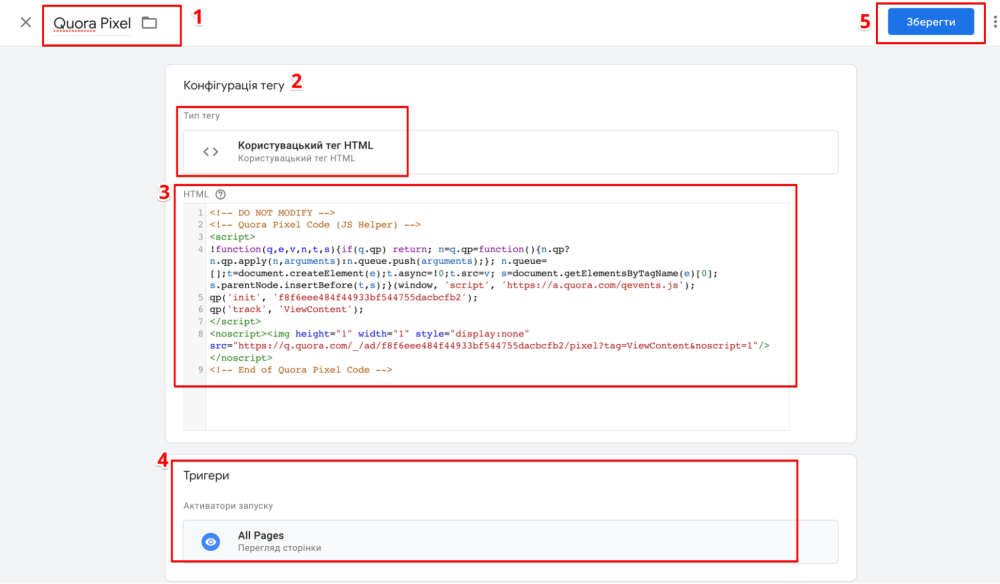Screen dimensions: 1000x584
Task: Click the noscript img code line
Action: click(x=489, y=346)
